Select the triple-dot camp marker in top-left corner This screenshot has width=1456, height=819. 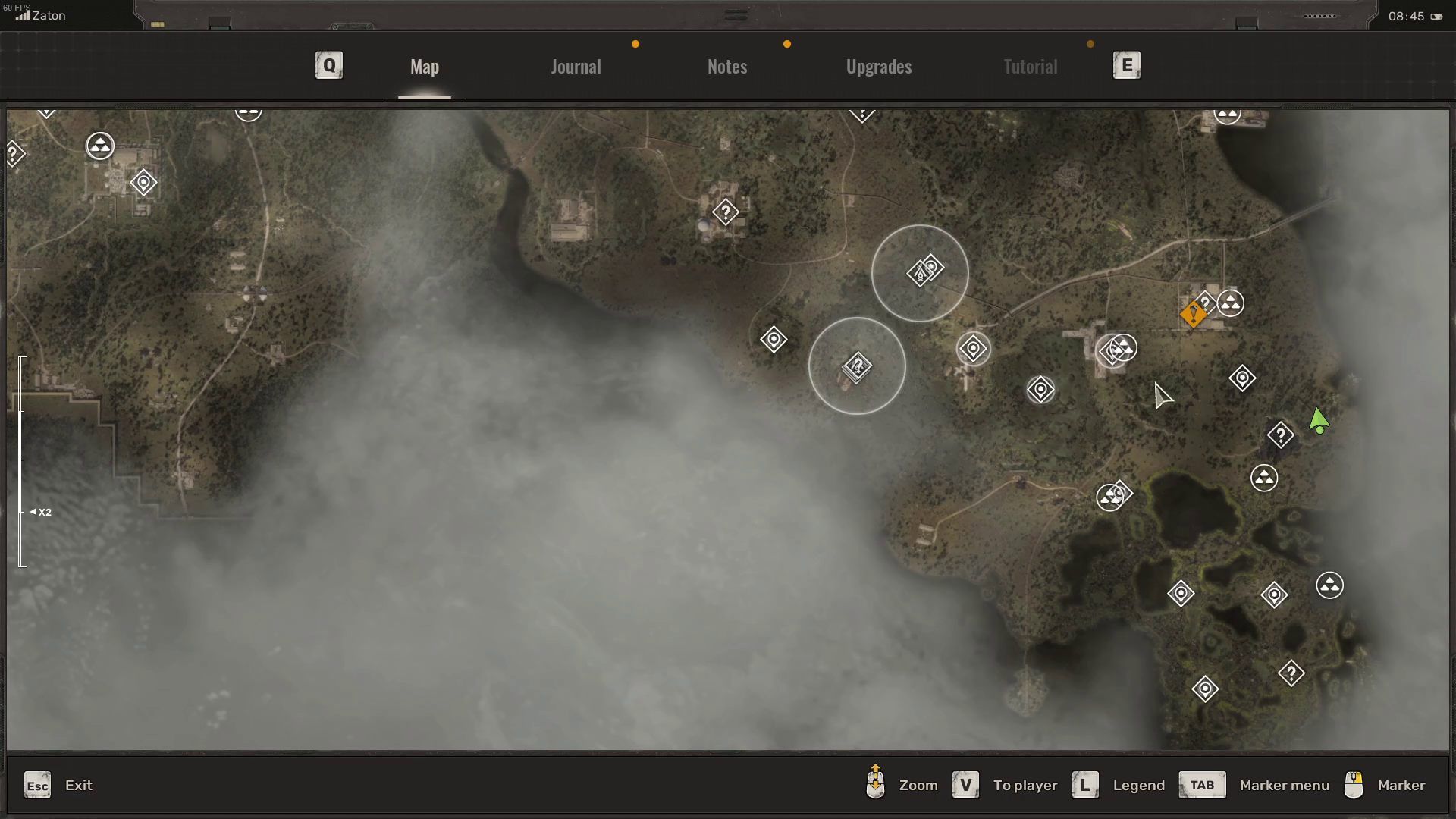pos(100,146)
